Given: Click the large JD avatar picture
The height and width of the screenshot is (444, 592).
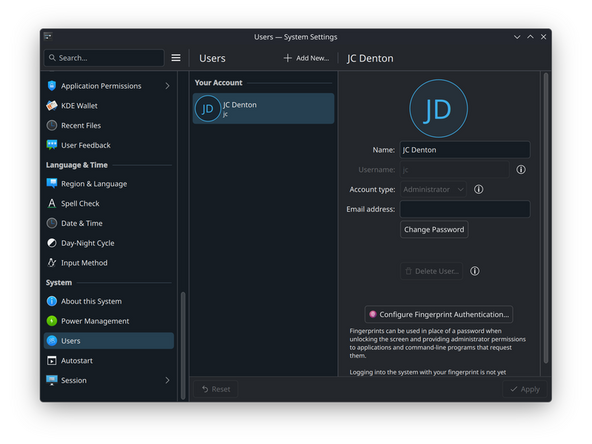Looking at the screenshot, I should click(x=438, y=109).
